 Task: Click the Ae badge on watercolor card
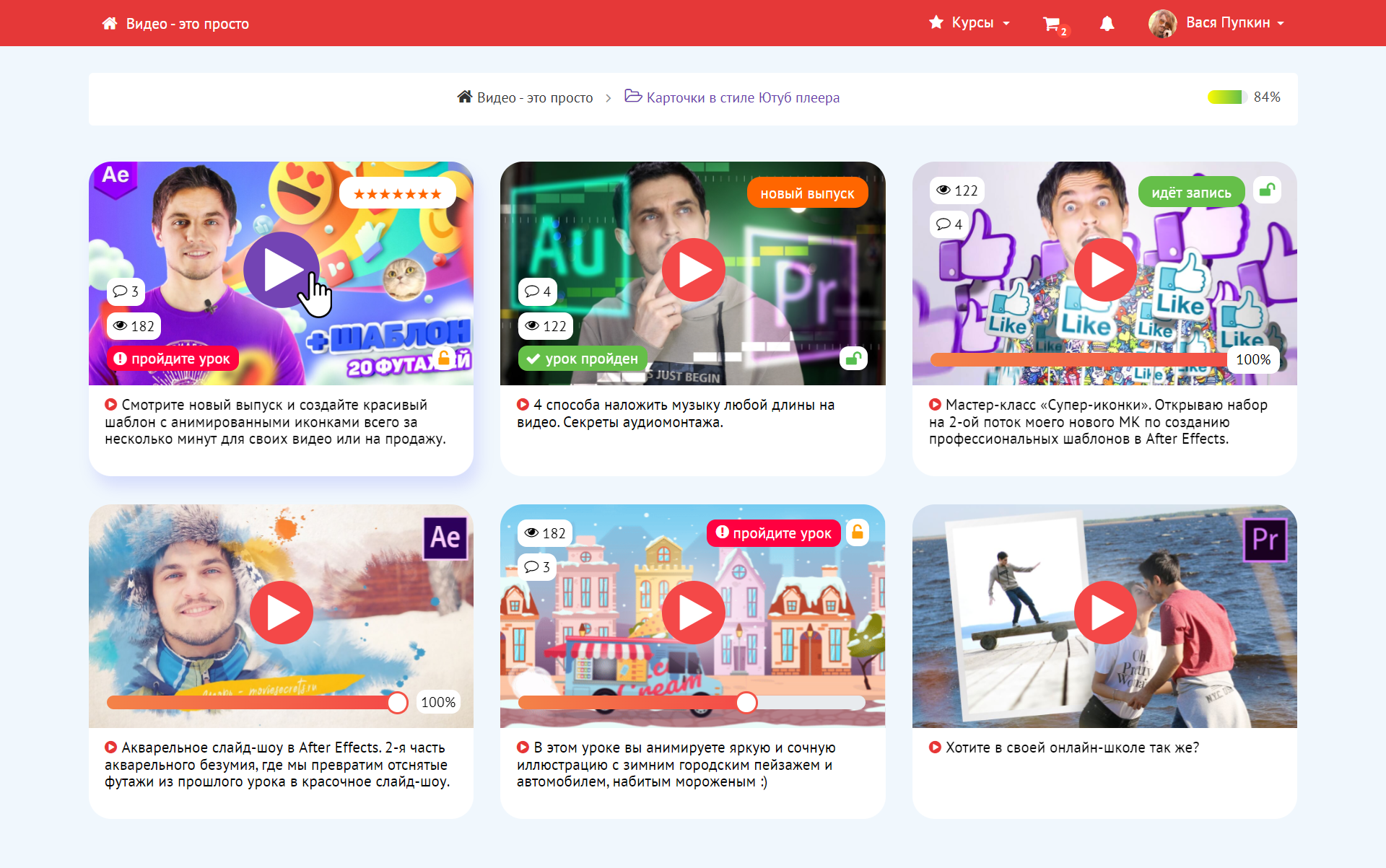445,538
